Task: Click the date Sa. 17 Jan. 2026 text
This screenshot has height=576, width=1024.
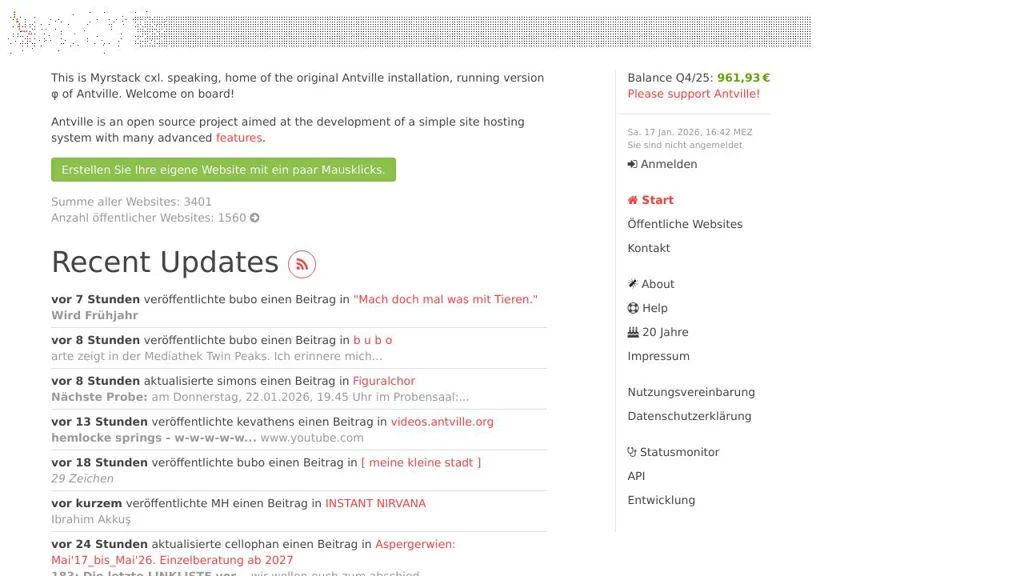Action: click(x=690, y=132)
